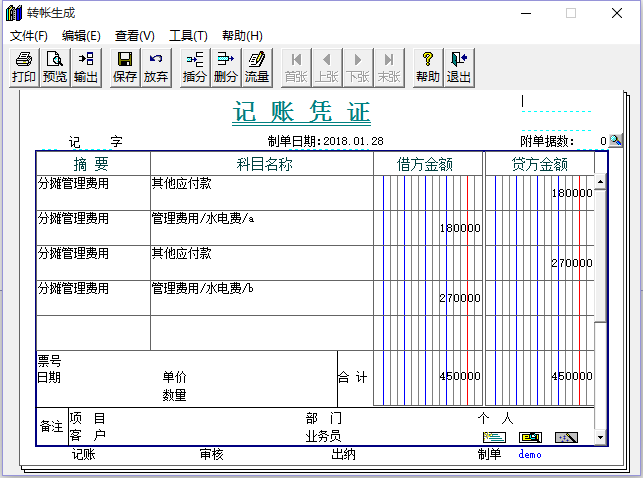
Task: Click the 帮助 (Help) toolbar icon
Action: pyautogui.click(x=427, y=67)
